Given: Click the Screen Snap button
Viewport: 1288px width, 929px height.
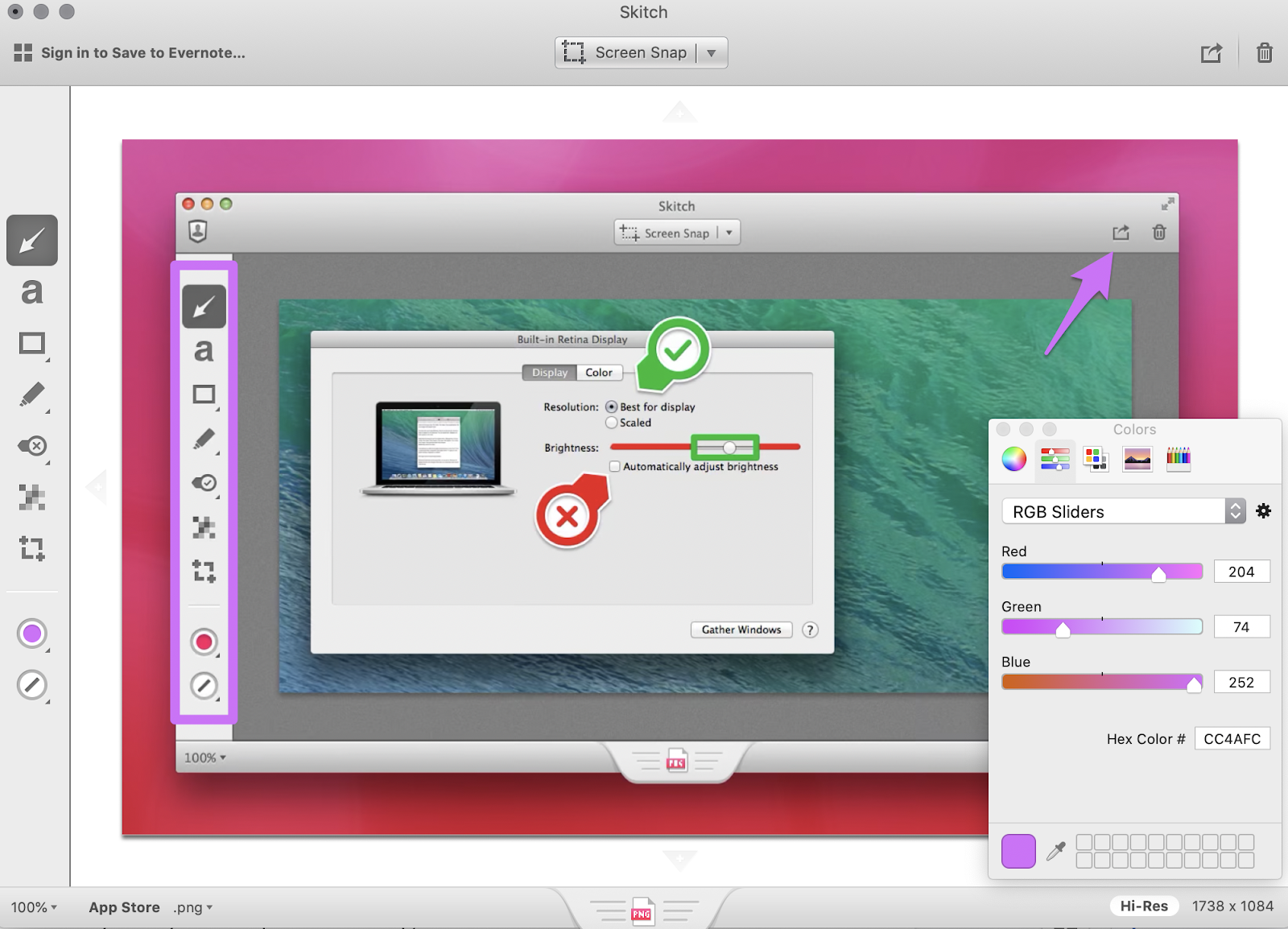Looking at the screenshot, I should [x=625, y=53].
